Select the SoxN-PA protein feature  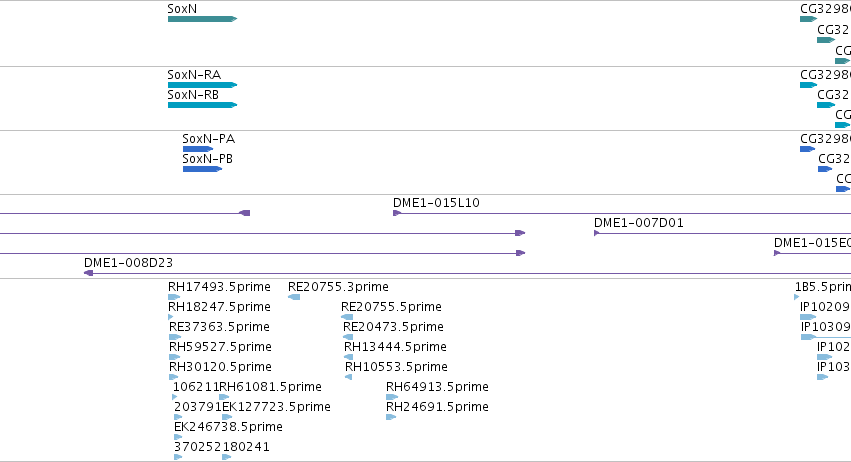[x=198, y=149]
